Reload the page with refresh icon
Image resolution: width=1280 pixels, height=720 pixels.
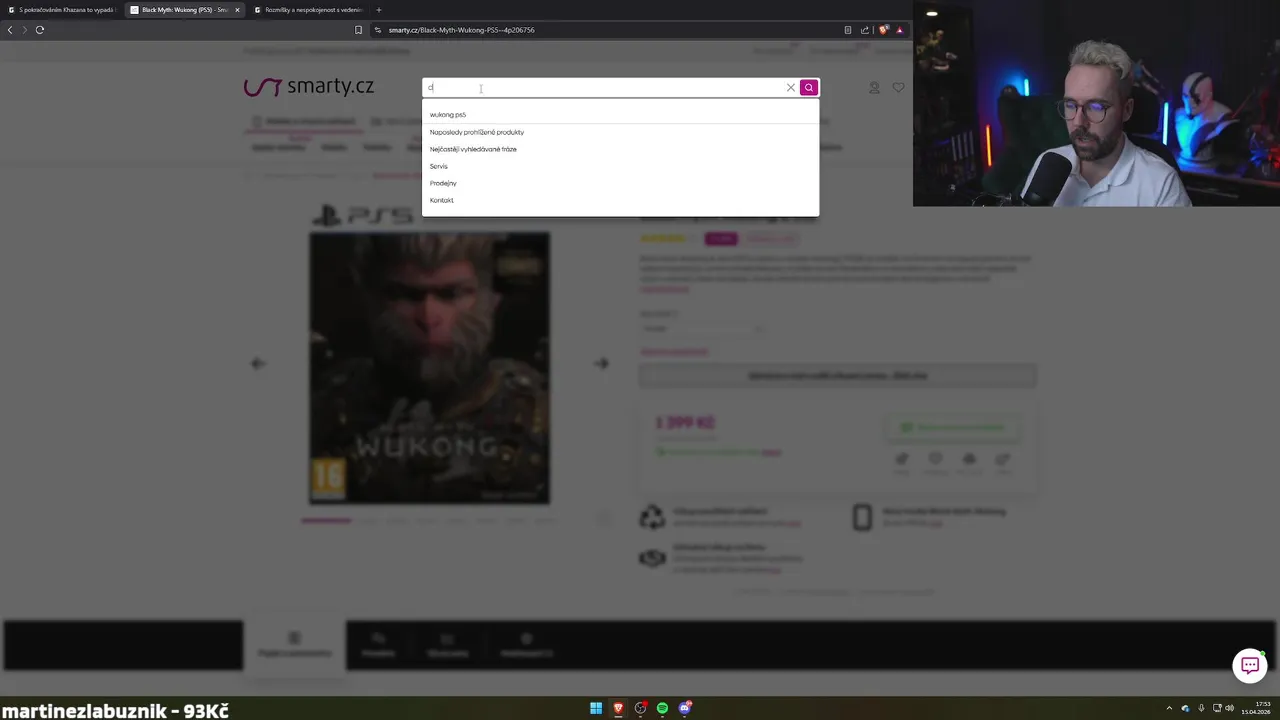40,30
